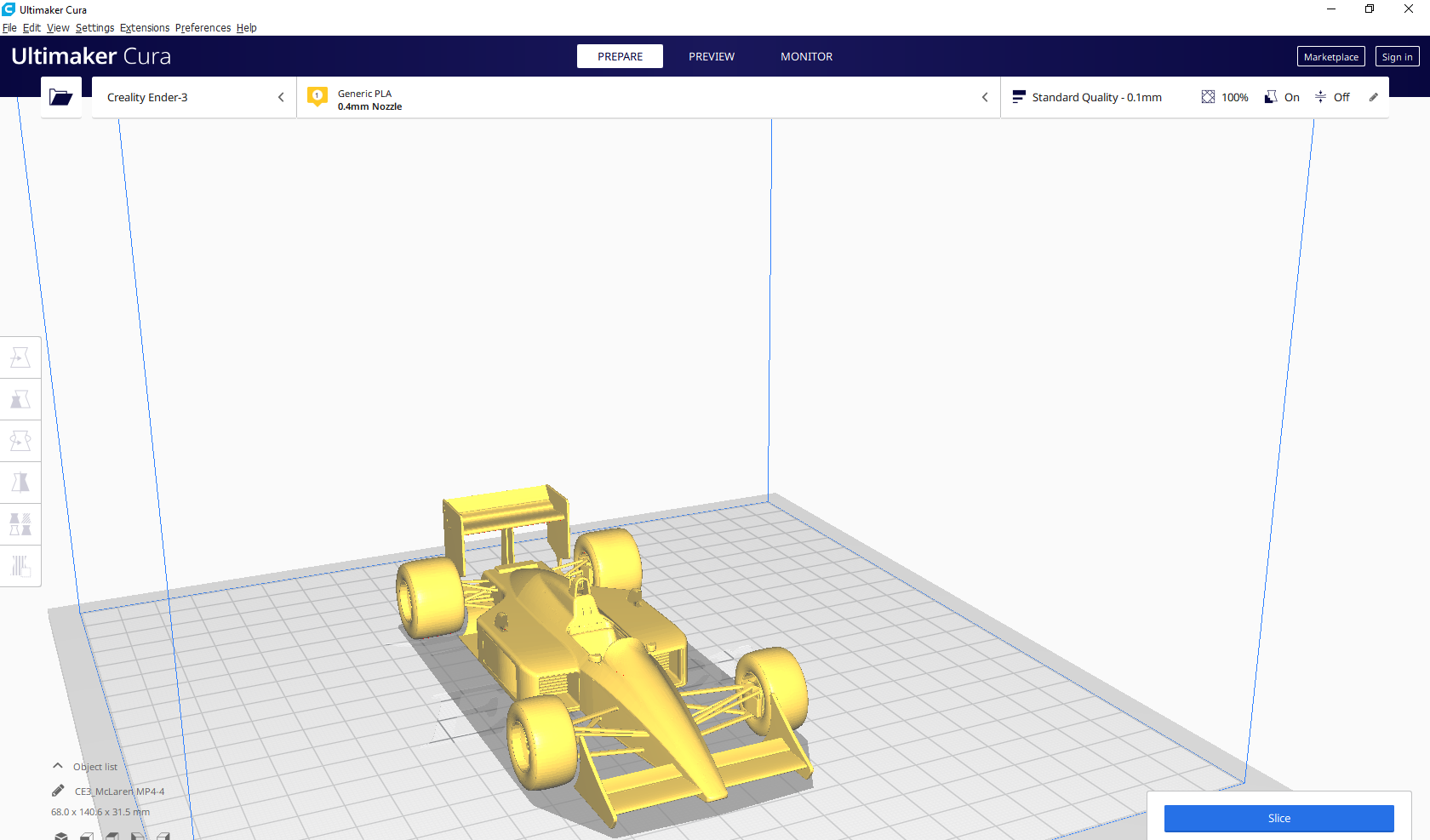This screenshot has width=1430, height=840.
Task: Expand the Standard Quality - 0.1mm profile panel
Action: tap(1194, 97)
